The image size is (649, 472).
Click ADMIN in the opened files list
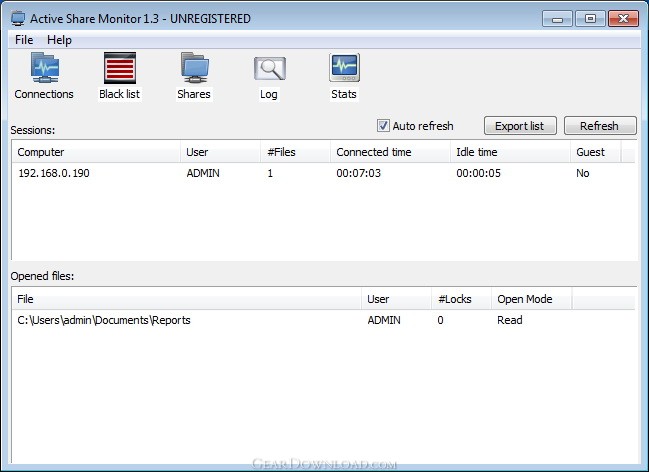[384, 320]
